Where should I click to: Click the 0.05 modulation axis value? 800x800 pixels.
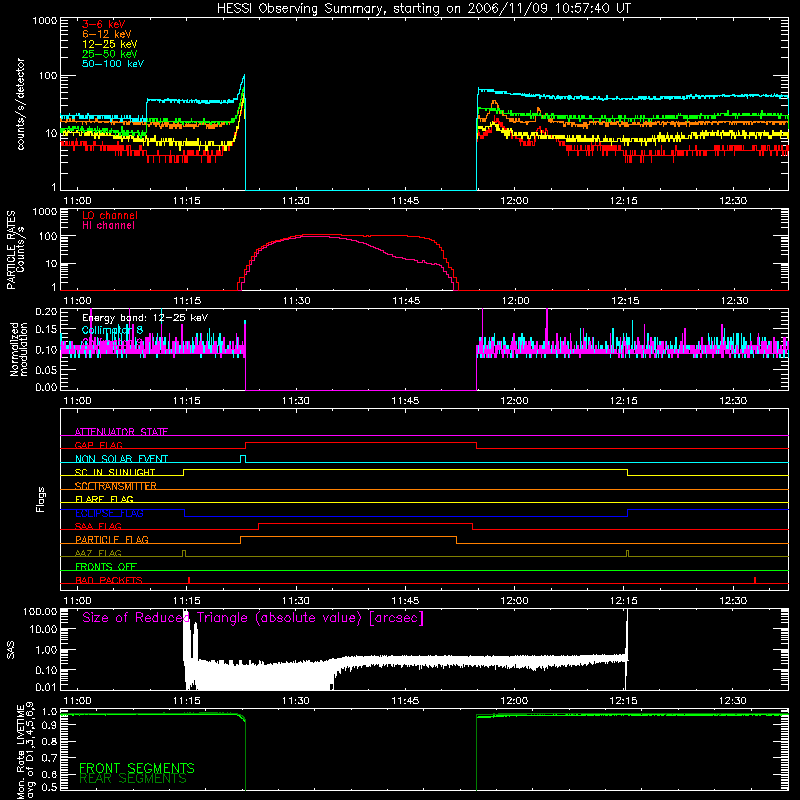[46, 369]
